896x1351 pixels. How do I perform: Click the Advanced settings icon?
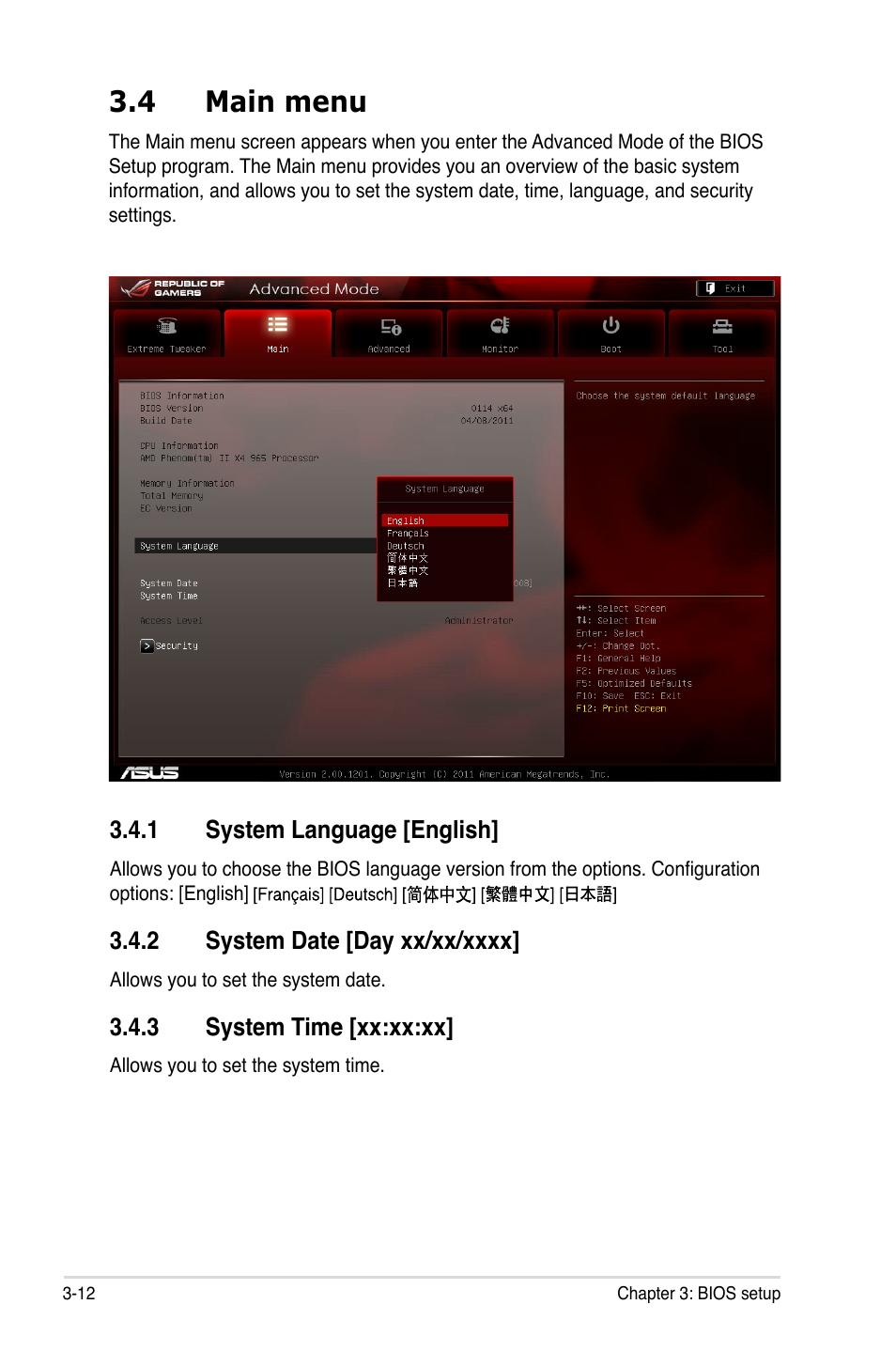(x=391, y=327)
